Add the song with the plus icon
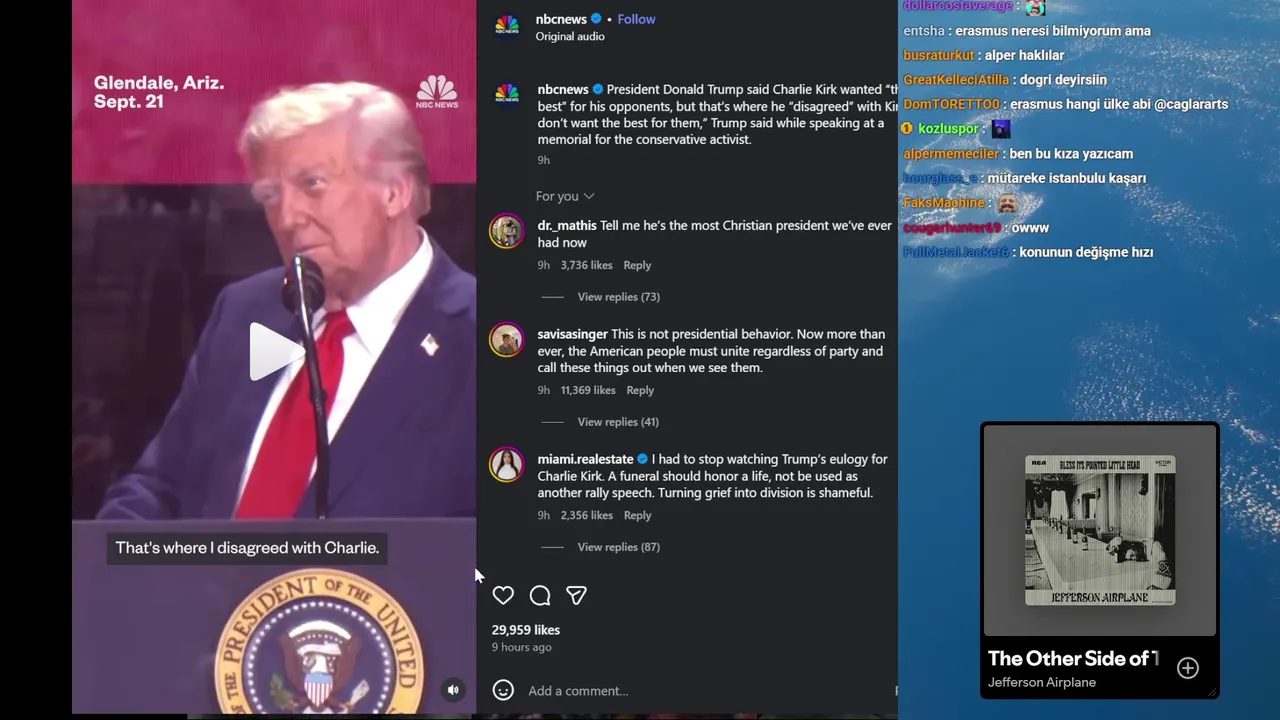The image size is (1280, 720). [x=1187, y=668]
